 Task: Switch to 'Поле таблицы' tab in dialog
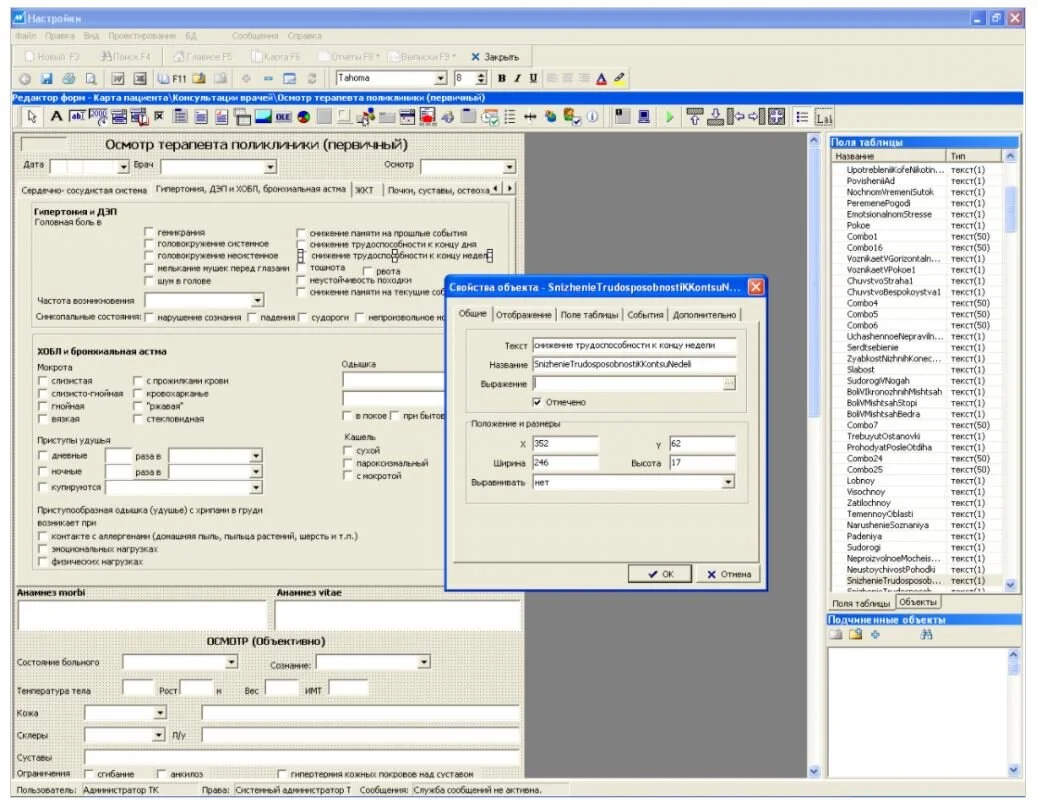(x=589, y=315)
